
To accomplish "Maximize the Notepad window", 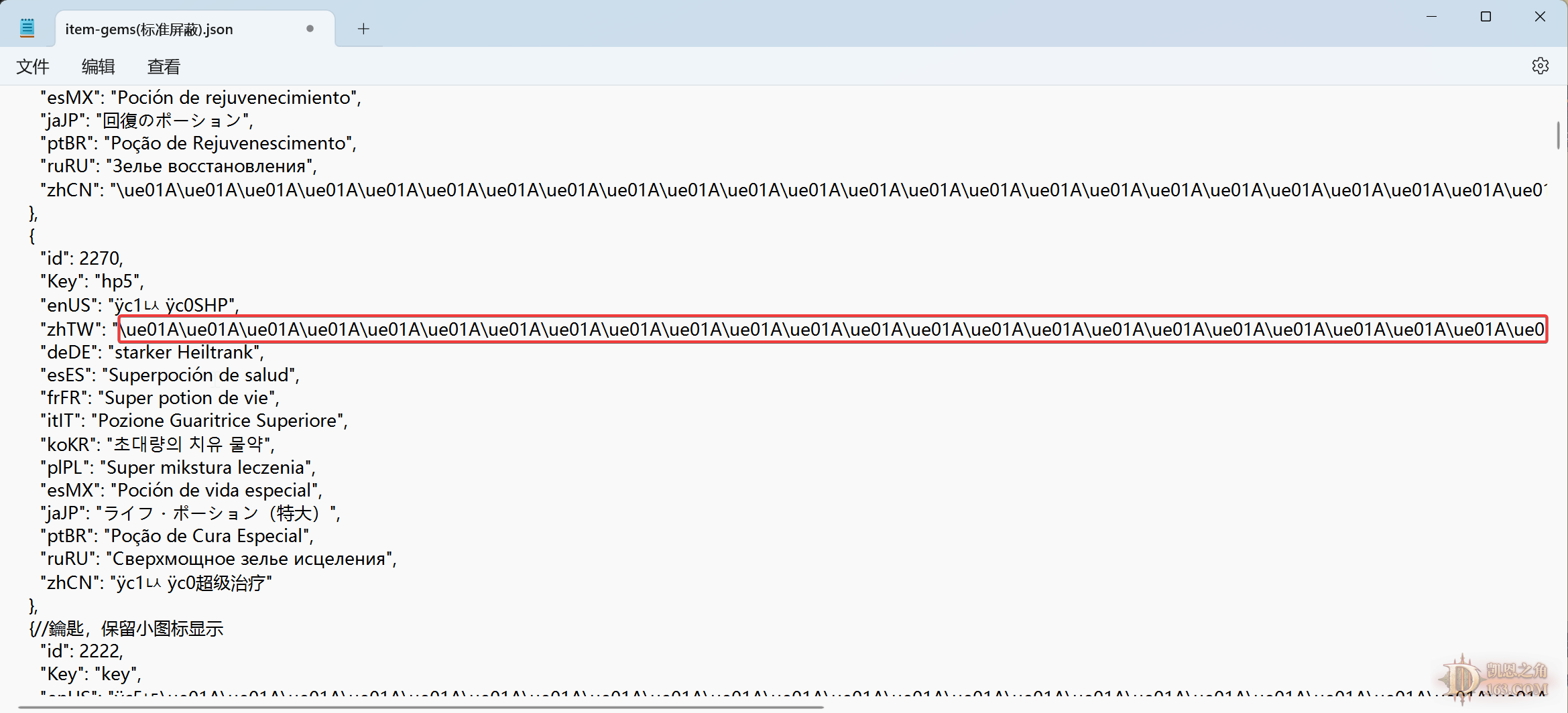I will tap(1486, 16).
